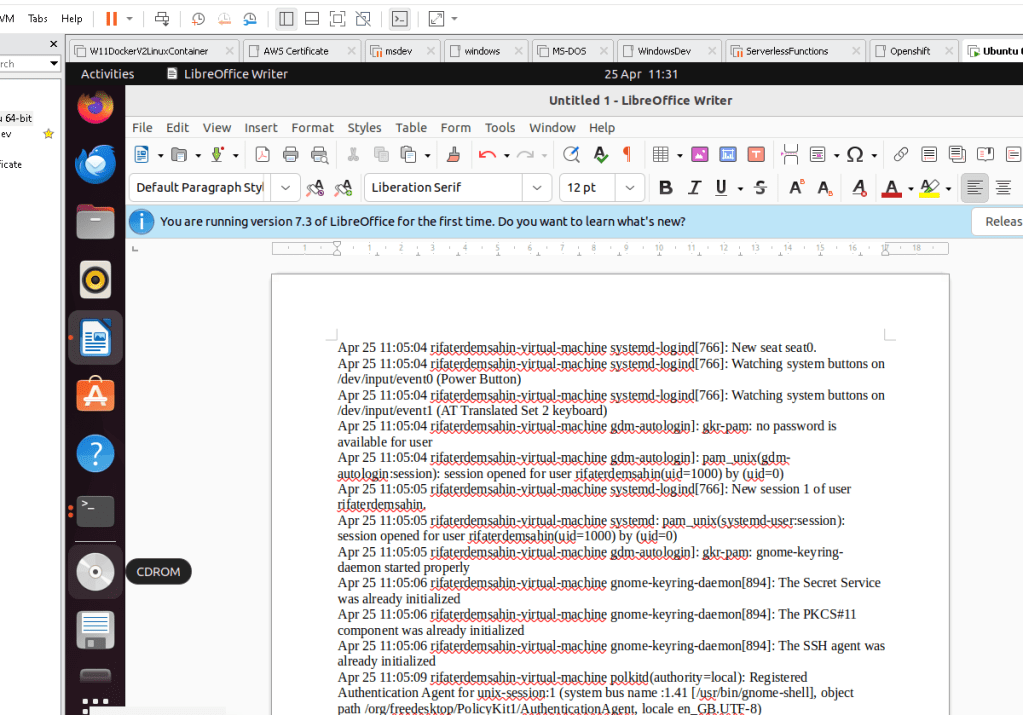This screenshot has width=1023, height=715.
Task: Open the paste options dropdown arrow
Action: click(x=427, y=155)
